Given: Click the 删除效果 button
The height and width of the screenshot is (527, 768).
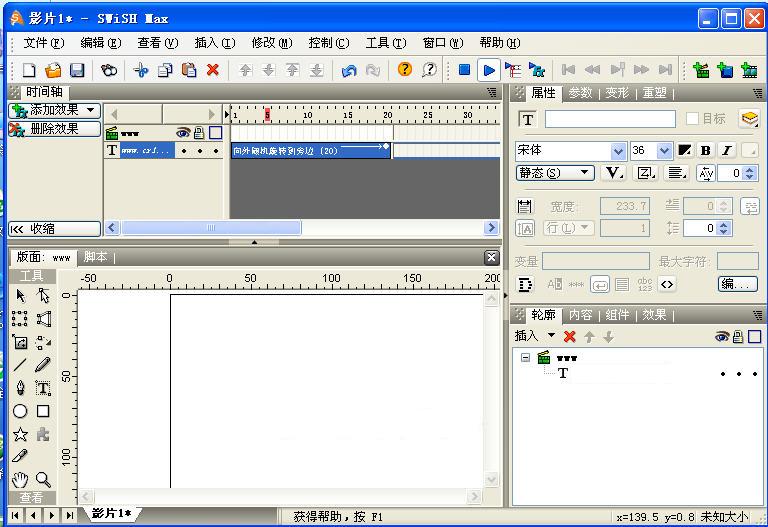Looking at the screenshot, I should tap(55, 129).
